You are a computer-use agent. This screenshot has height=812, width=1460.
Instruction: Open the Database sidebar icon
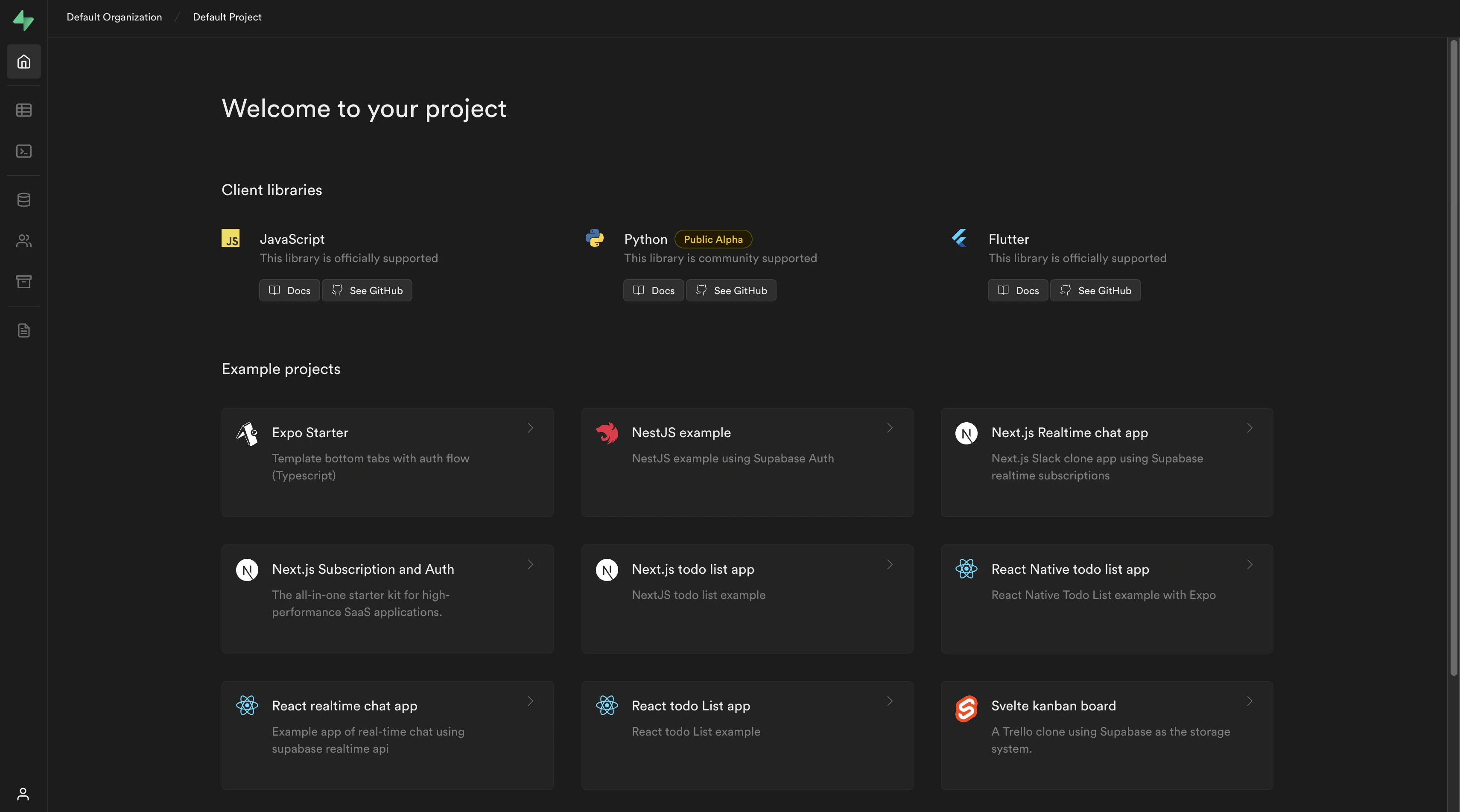point(24,199)
